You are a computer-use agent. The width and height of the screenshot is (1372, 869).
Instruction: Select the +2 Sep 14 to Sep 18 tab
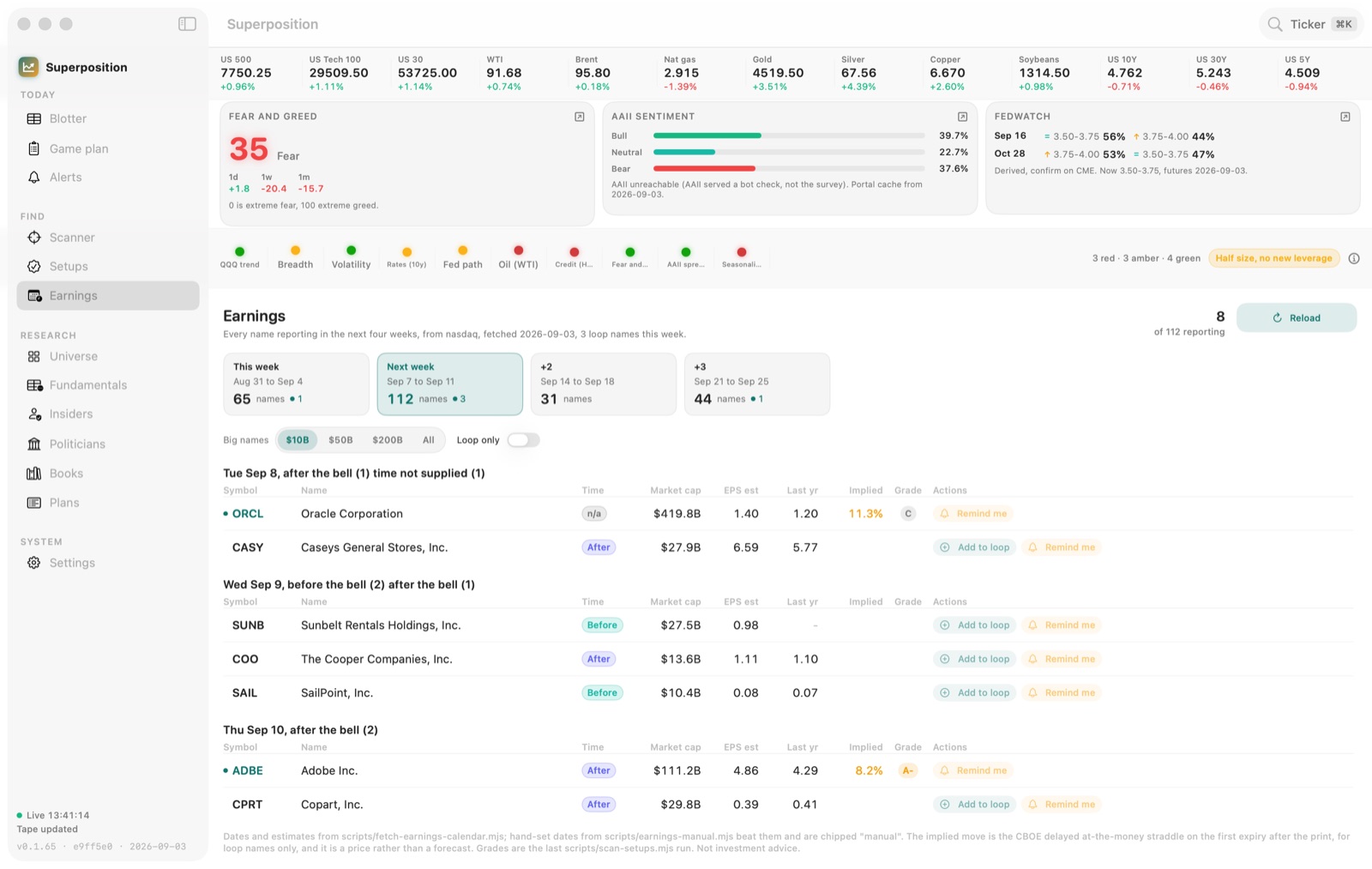(x=604, y=383)
